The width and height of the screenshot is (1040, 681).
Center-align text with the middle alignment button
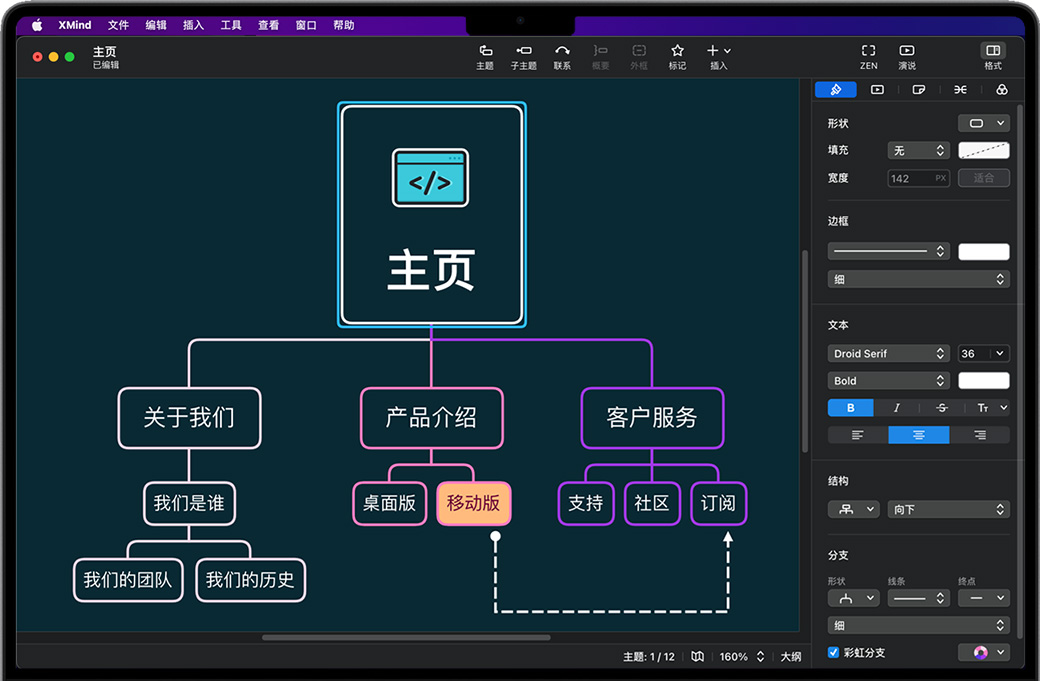coord(918,435)
